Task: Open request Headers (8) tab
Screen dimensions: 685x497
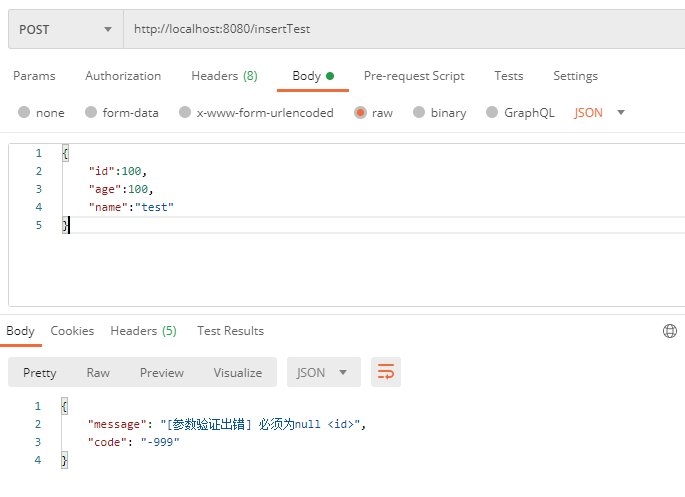Action: (225, 76)
